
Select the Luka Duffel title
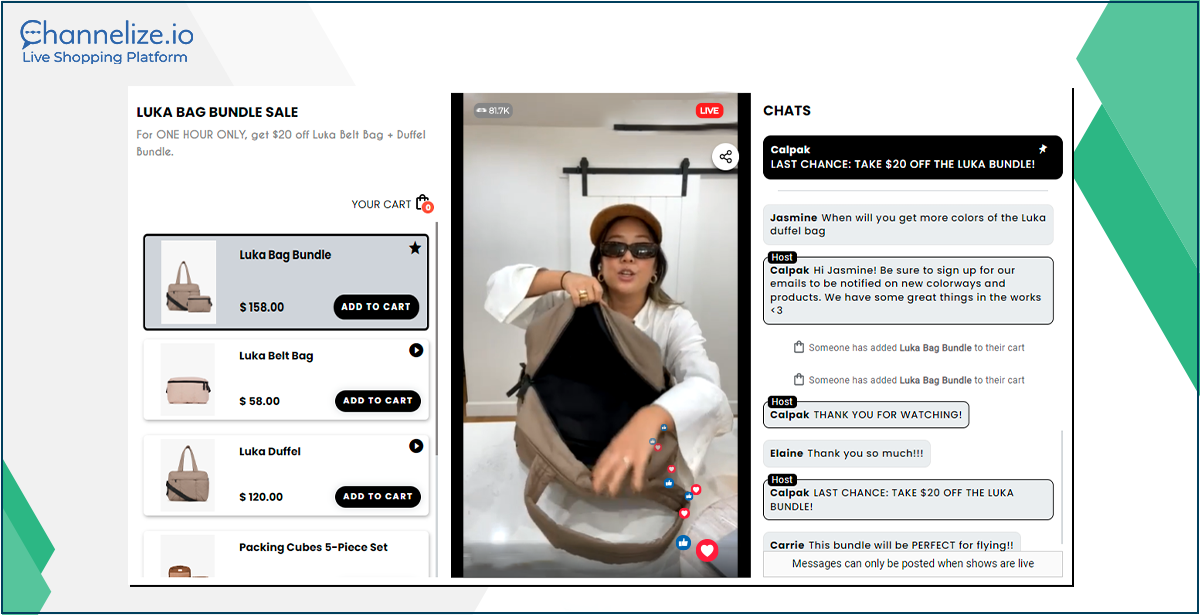(270, 452)
